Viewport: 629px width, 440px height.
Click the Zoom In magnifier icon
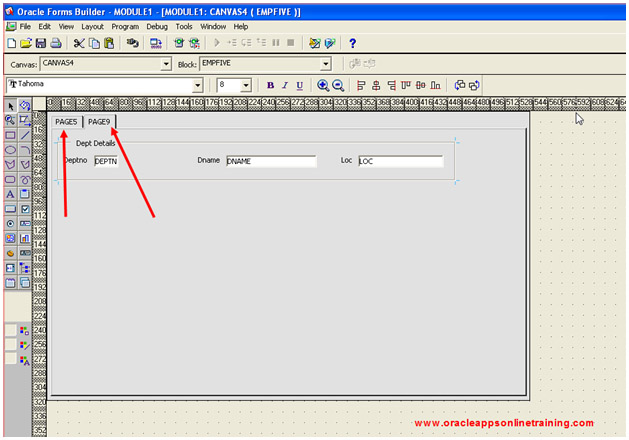click(x=323, y=85)
